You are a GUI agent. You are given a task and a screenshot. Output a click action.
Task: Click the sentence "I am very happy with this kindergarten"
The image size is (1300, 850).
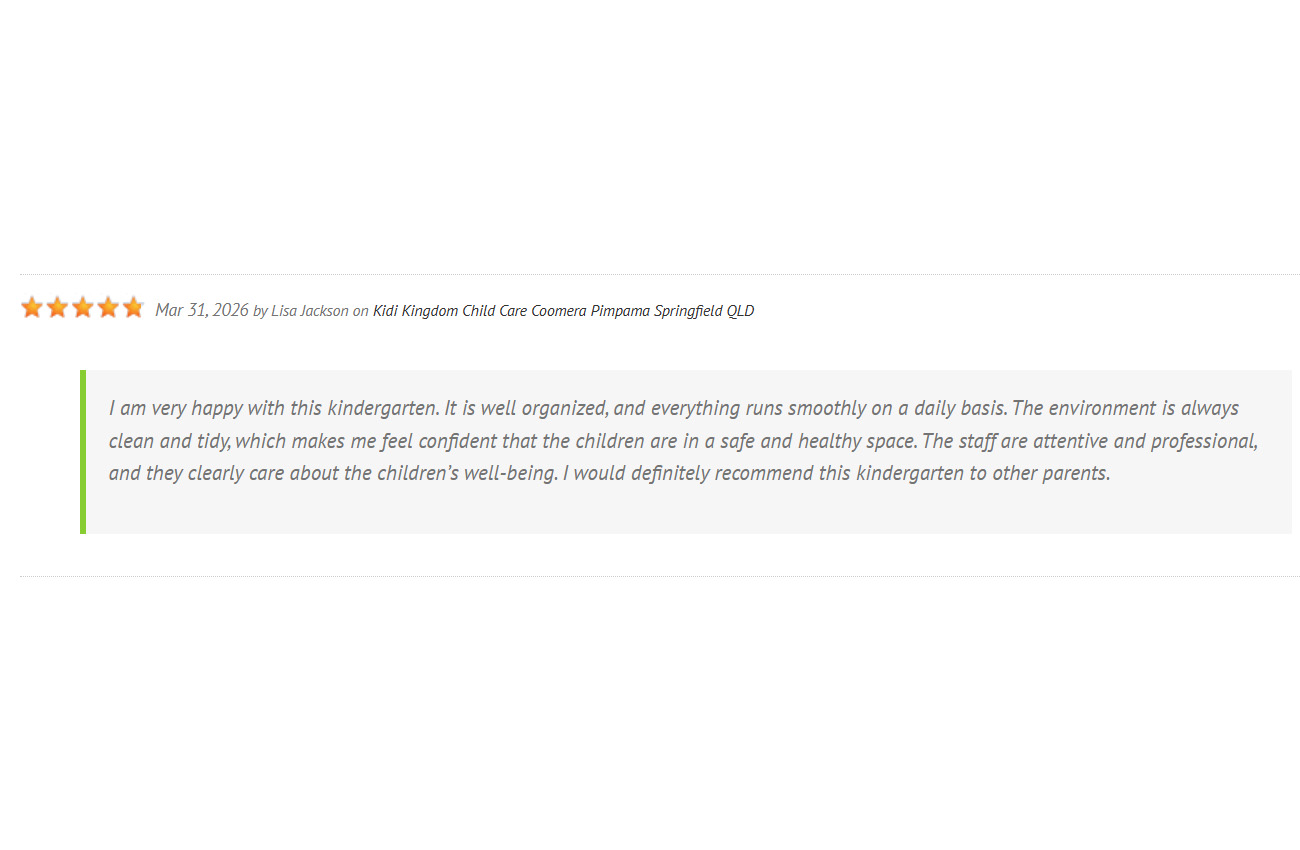[273, 408]
